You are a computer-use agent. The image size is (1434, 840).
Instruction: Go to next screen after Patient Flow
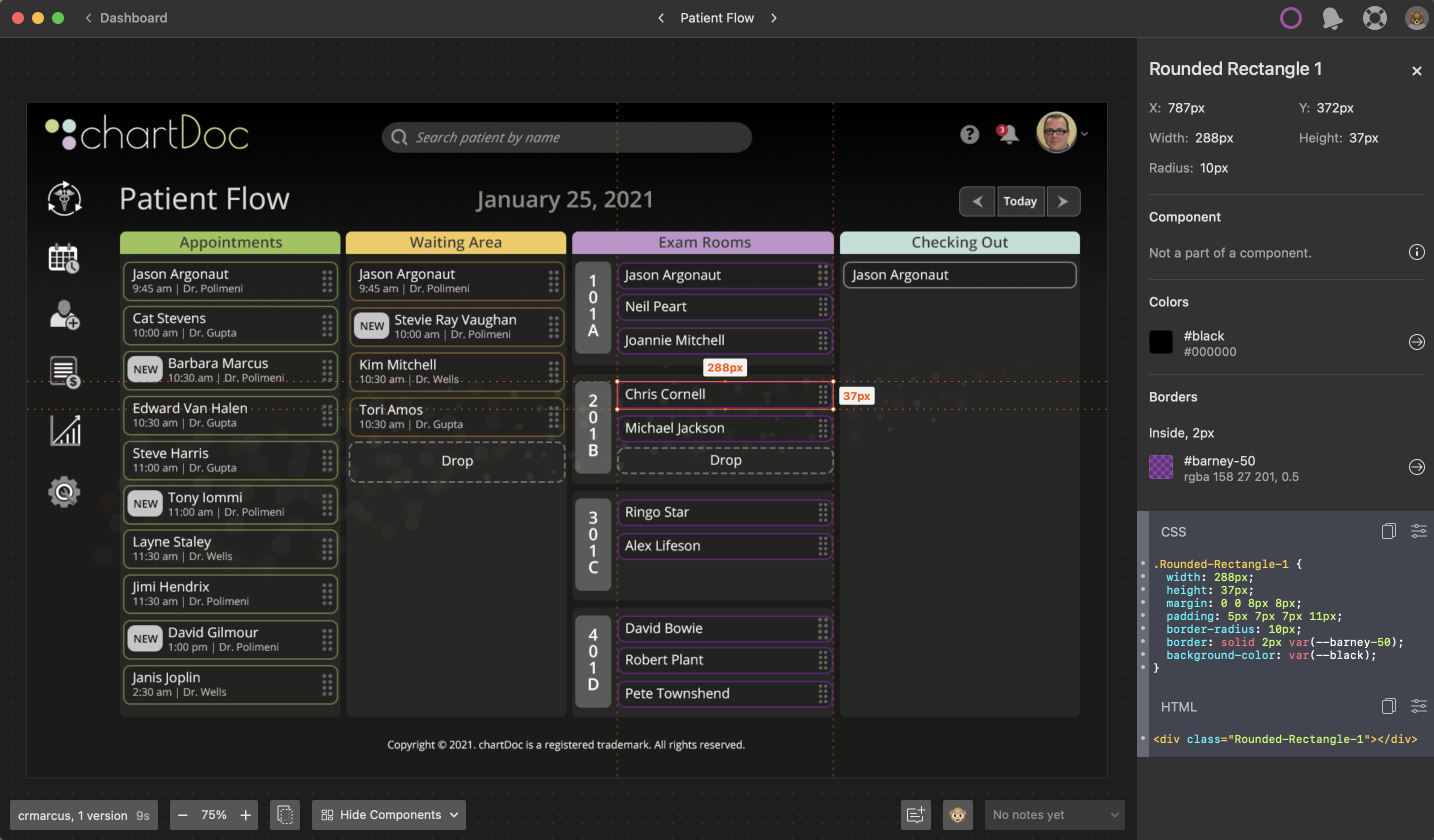(x=773, y=17)
